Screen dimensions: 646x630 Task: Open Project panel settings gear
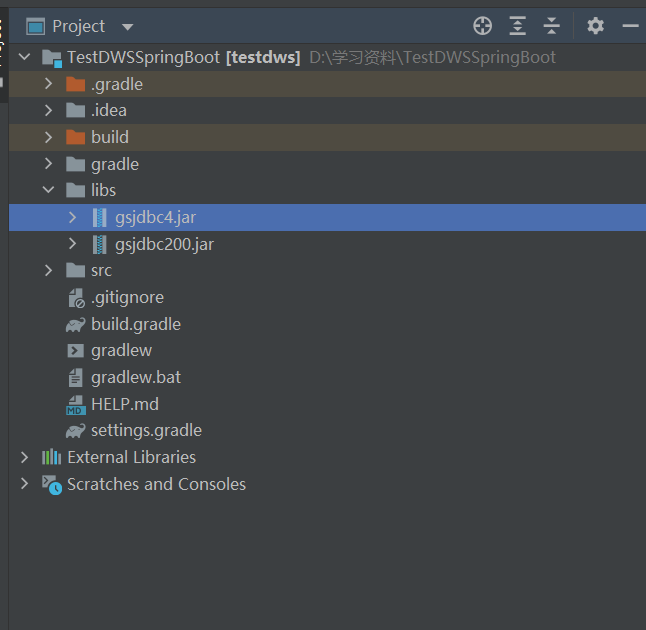(x=596, y=26)
